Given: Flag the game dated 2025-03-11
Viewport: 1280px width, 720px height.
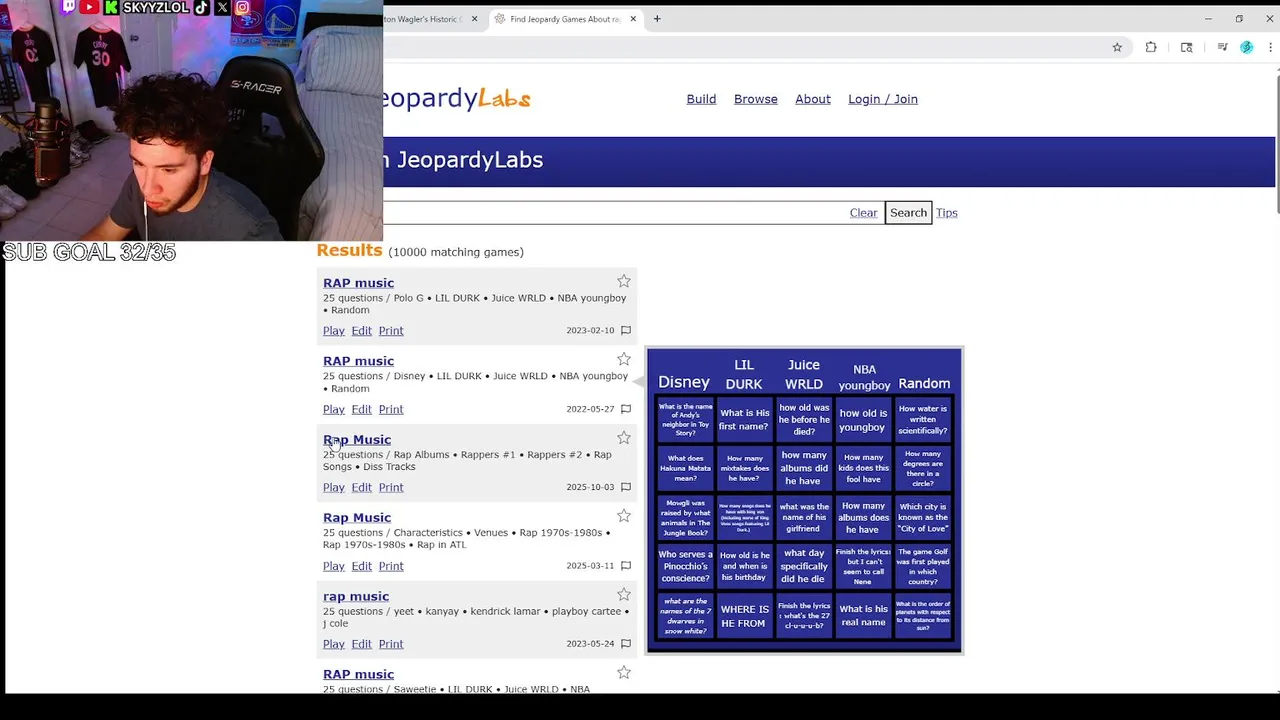Looking at the screenshot, I should tap(626, 566).
